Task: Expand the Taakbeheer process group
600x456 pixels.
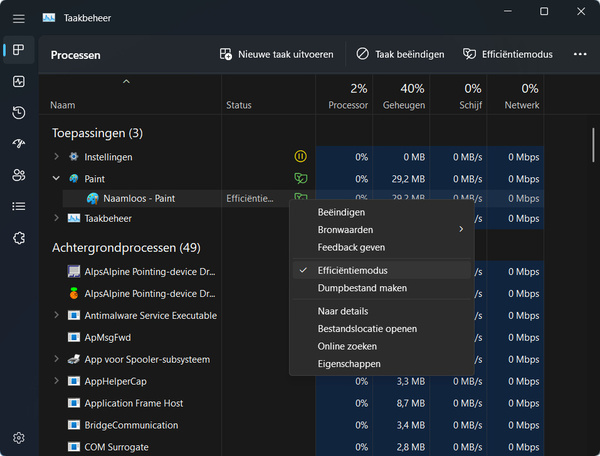Action: point(56,218)
